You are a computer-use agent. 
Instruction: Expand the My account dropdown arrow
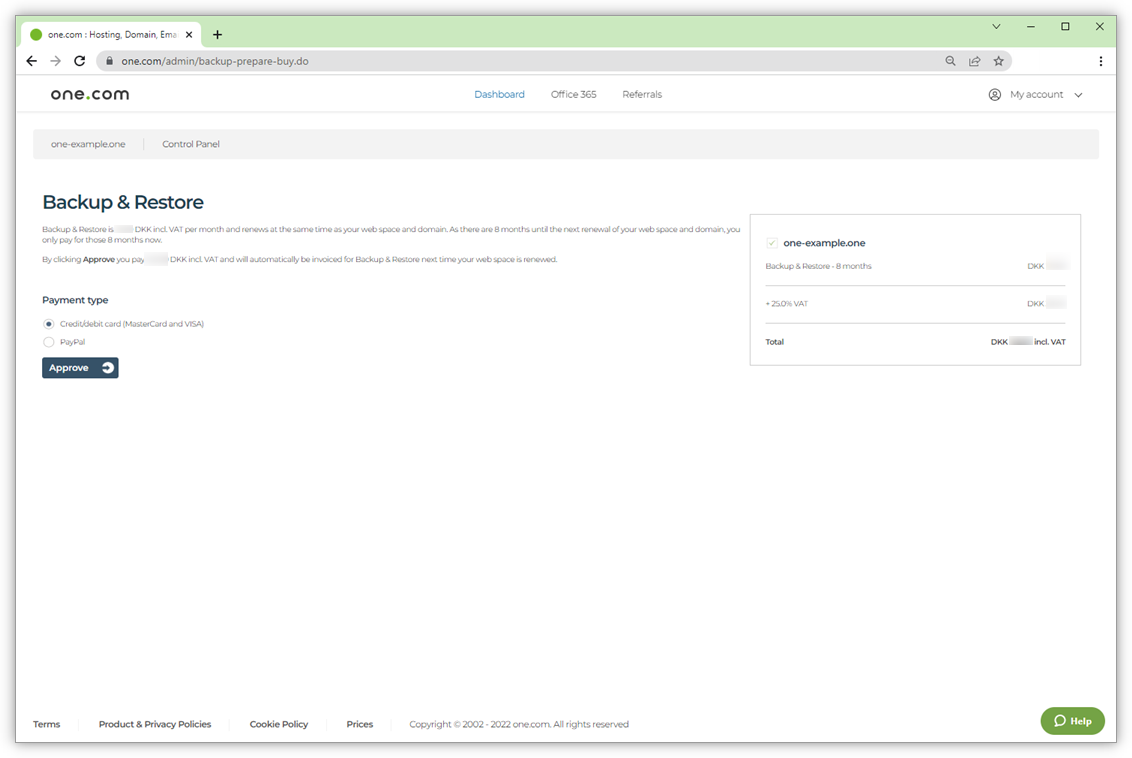(1078, 95)
